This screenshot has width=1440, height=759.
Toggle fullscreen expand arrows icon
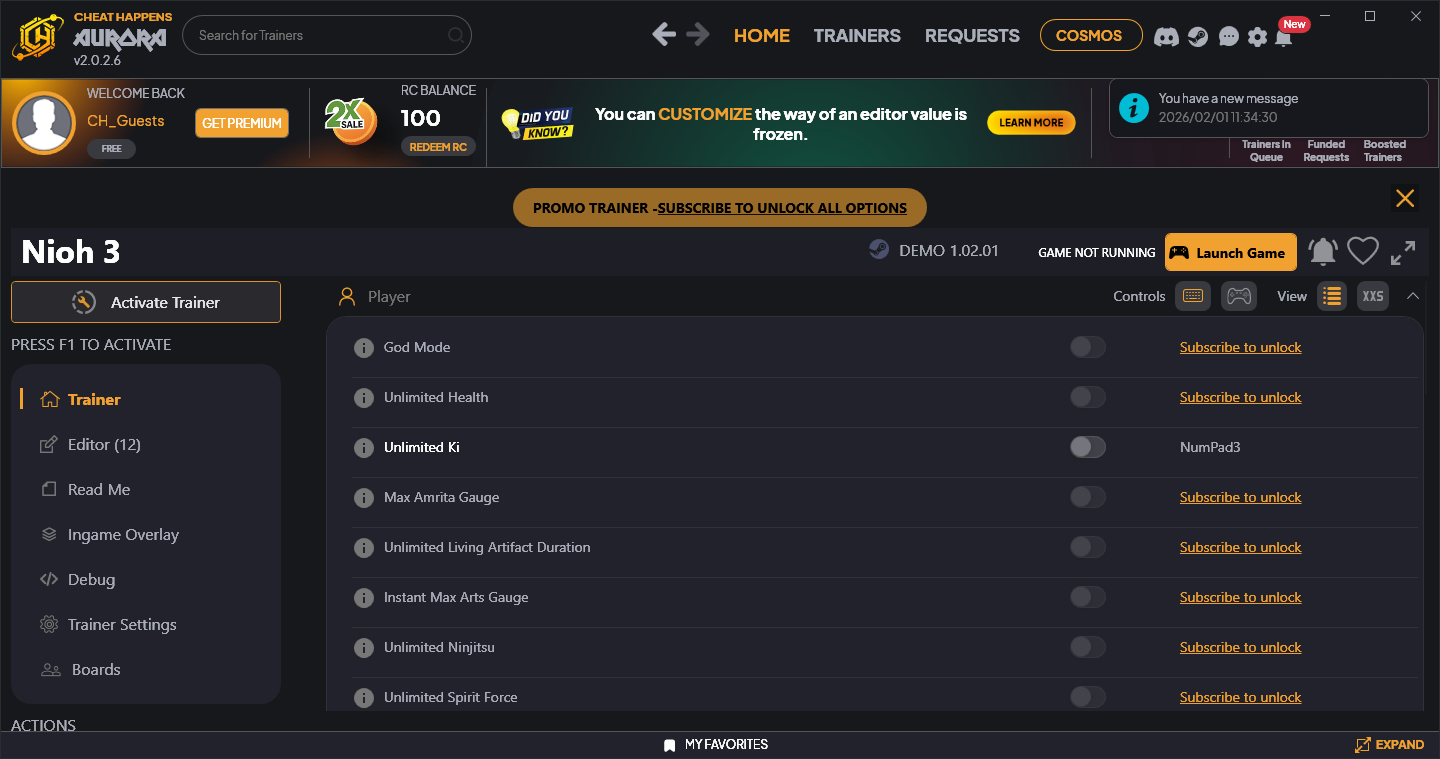tap(1403, 252)
